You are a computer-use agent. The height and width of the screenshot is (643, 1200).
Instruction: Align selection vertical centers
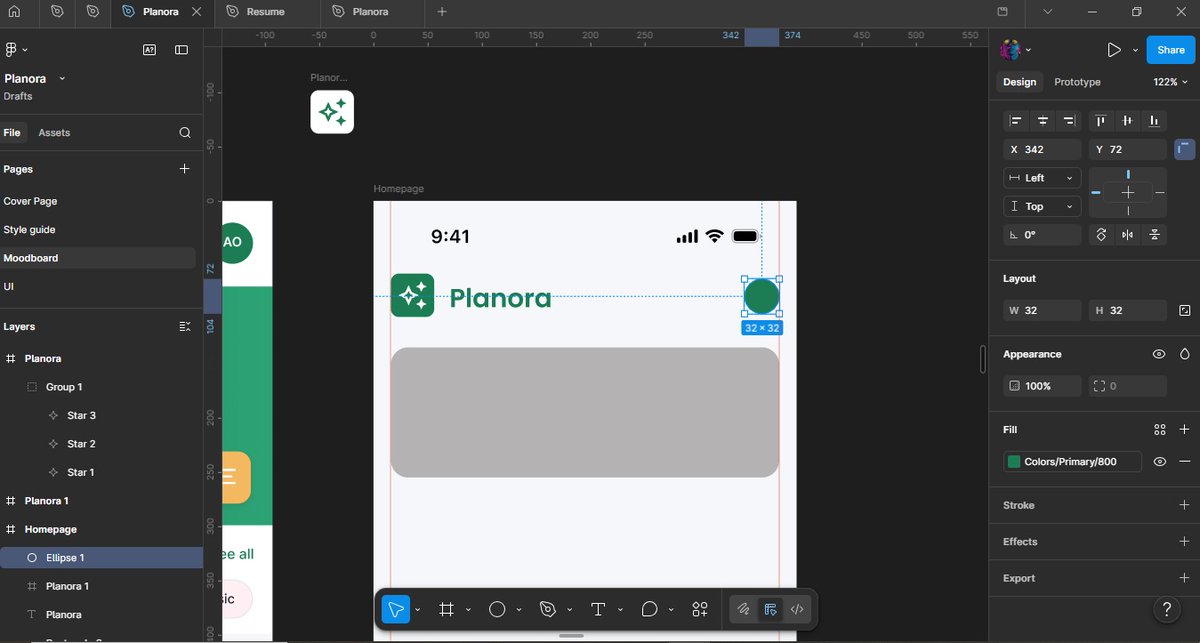[1128, 121]
